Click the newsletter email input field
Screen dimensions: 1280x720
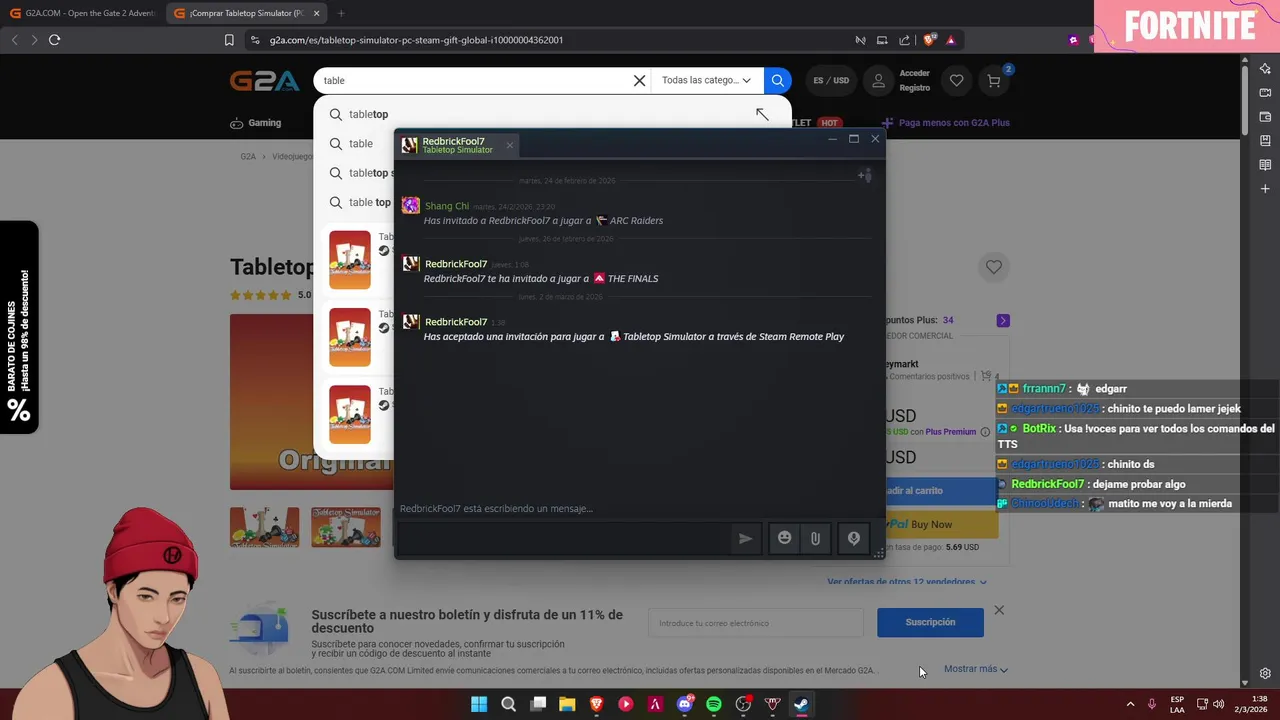pyautogui.click(x=756, y=623)
